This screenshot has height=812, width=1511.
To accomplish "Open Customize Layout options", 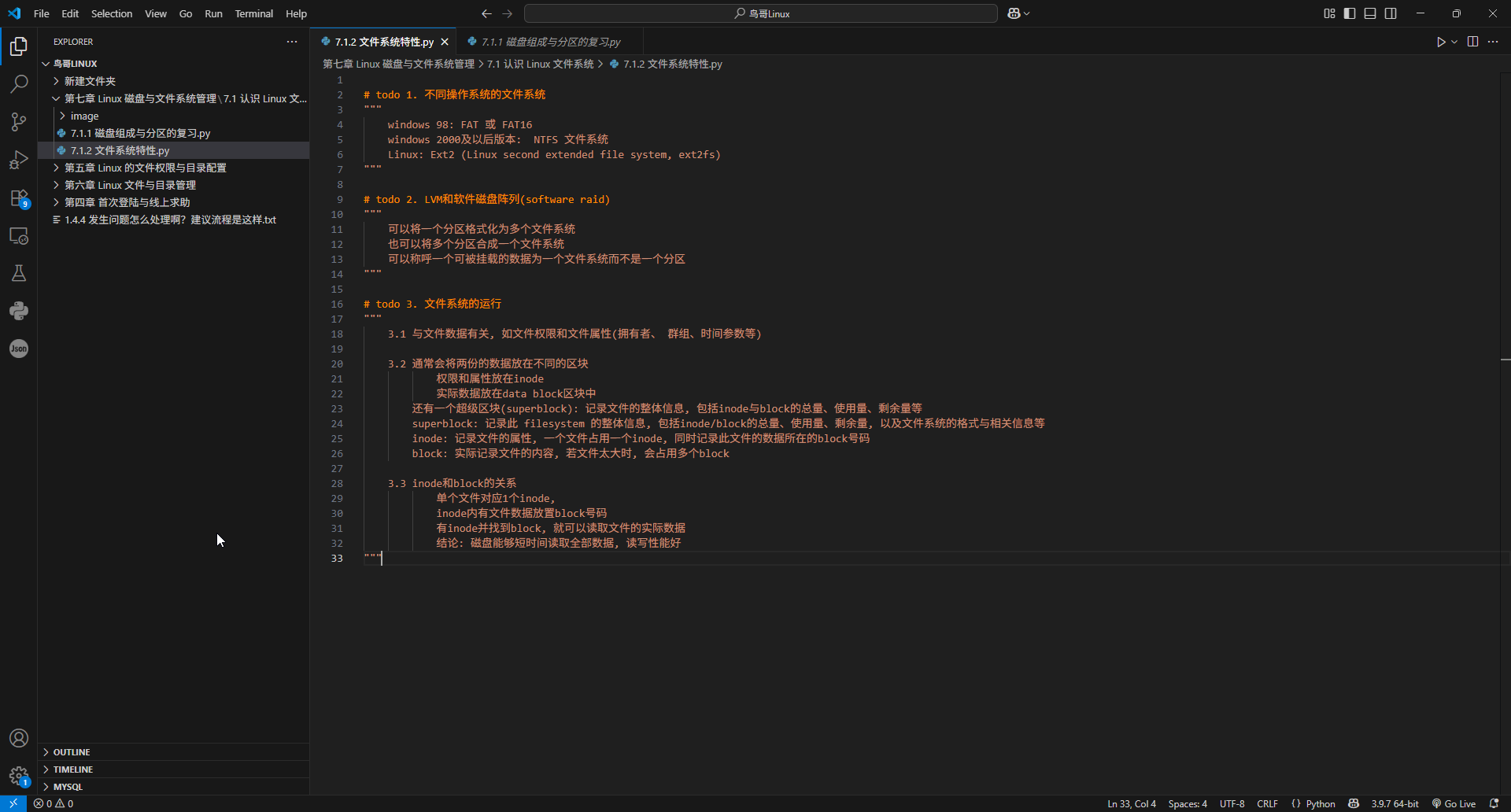I will tap(1329, 13).
